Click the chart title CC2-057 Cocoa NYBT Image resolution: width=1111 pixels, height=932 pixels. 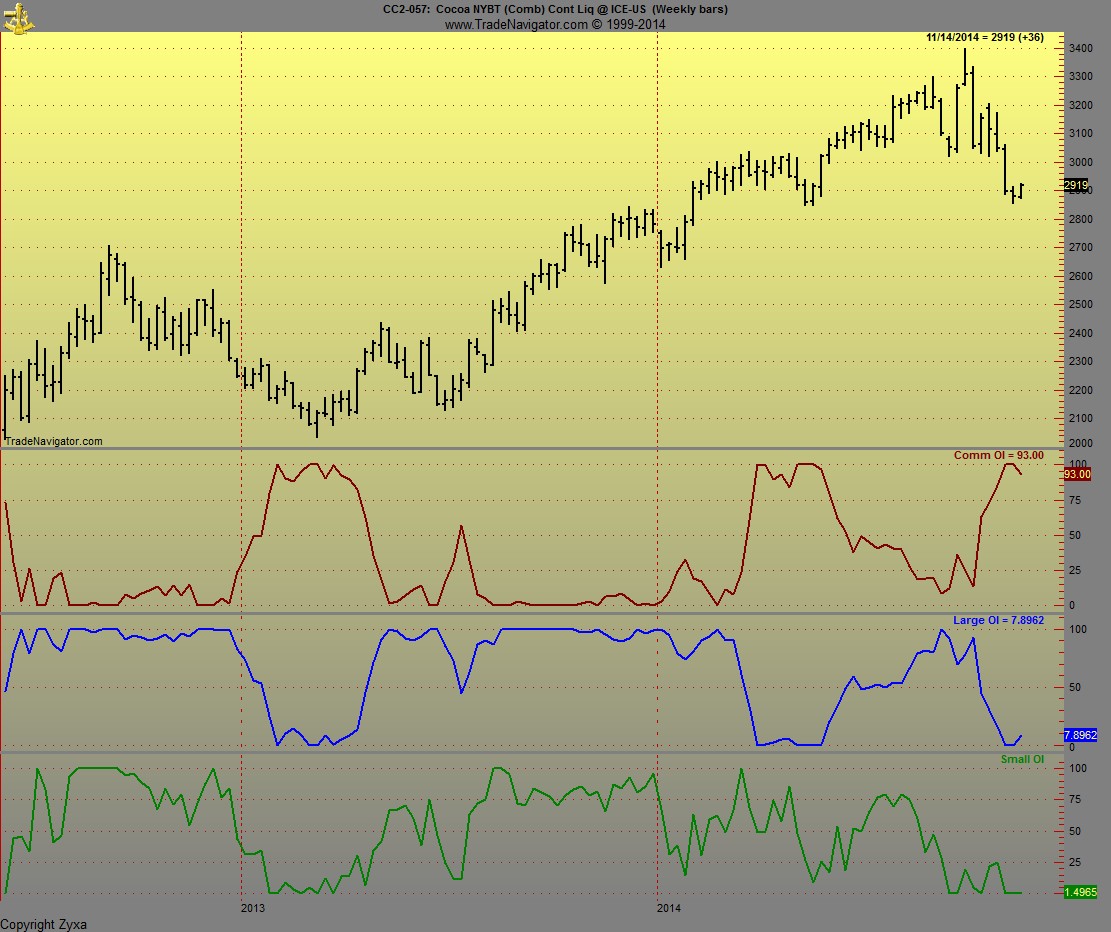click(x=555, y=9)
